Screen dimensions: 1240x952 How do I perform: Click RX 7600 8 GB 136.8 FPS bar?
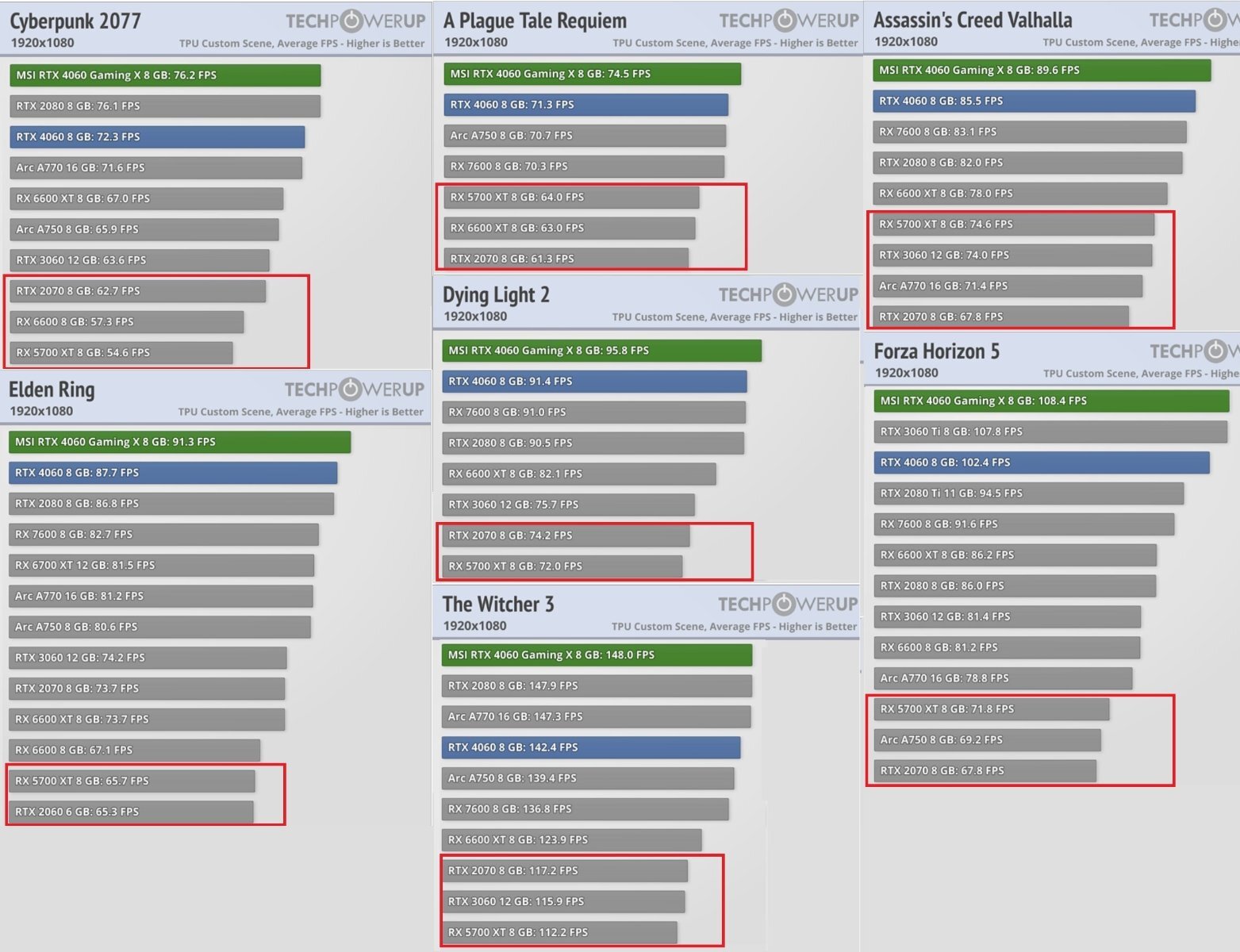pyautogui.click(x=585, y=810)
